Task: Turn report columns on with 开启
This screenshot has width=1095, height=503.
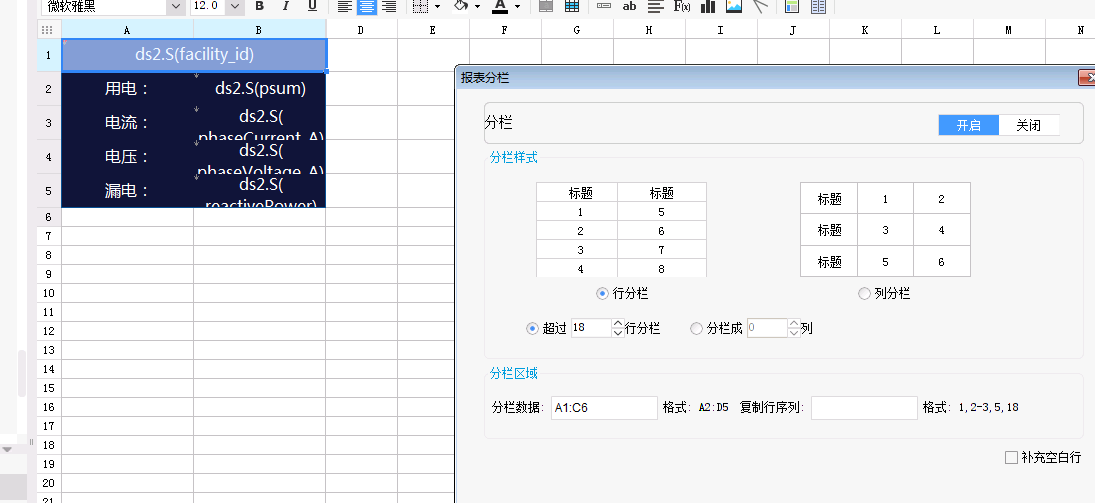Action: (969, 125)
